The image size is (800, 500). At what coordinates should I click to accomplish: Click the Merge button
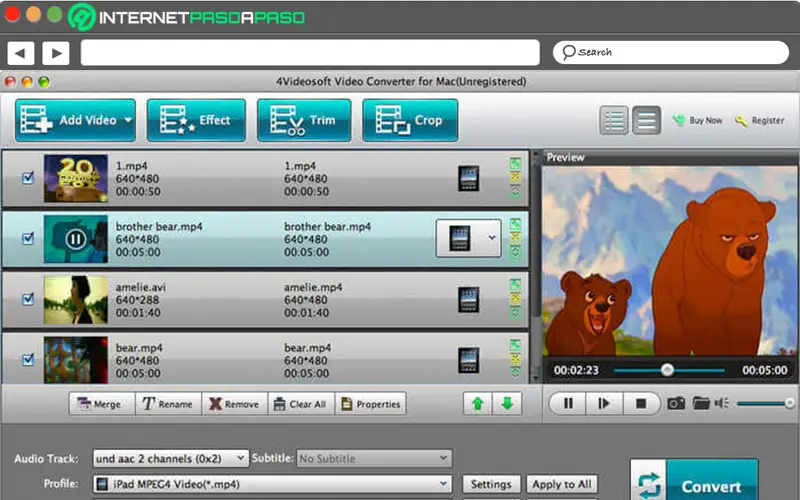tap(102, 404)
